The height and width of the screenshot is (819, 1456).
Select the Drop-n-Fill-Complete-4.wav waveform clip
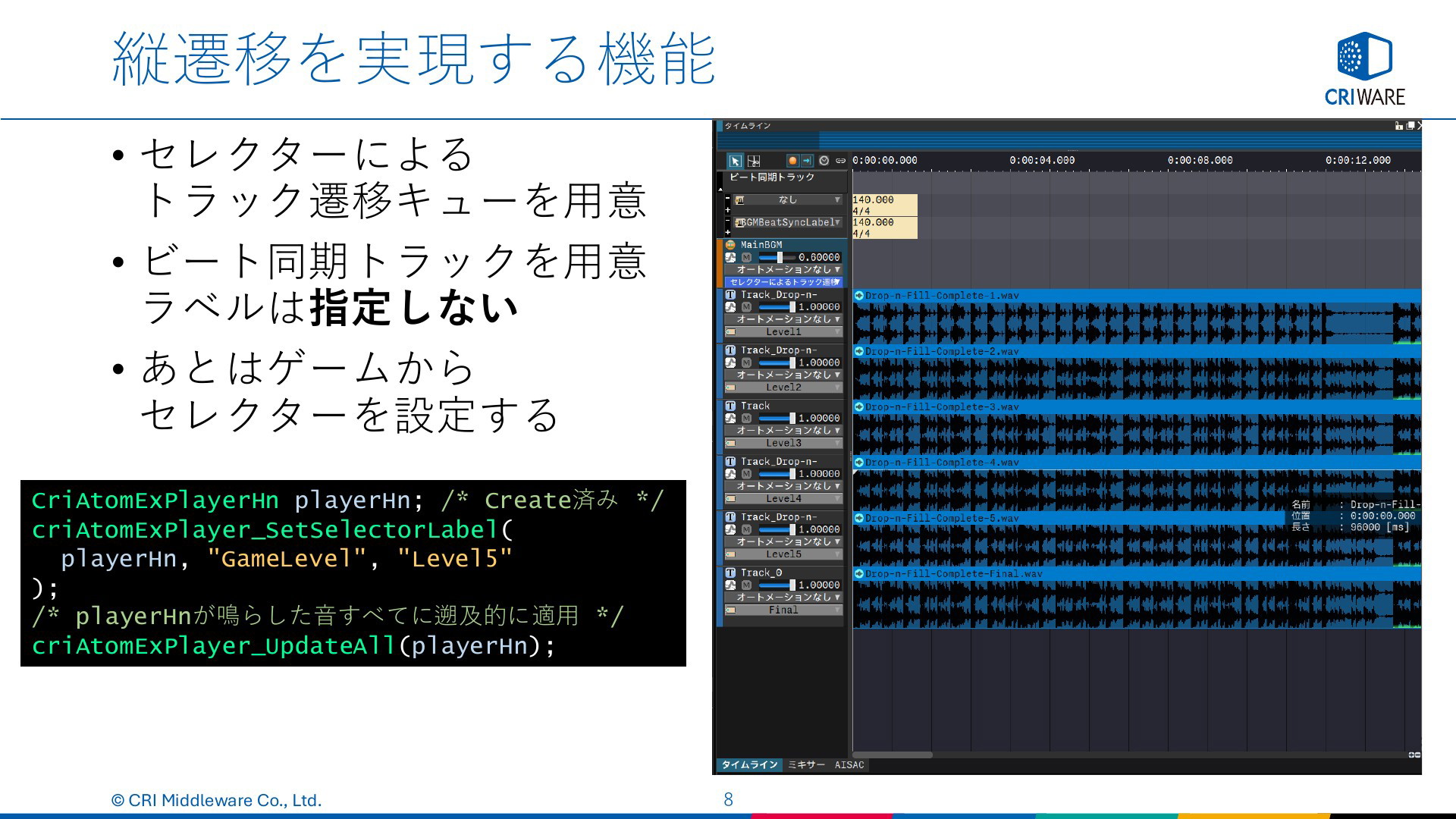pos(1137,483)
